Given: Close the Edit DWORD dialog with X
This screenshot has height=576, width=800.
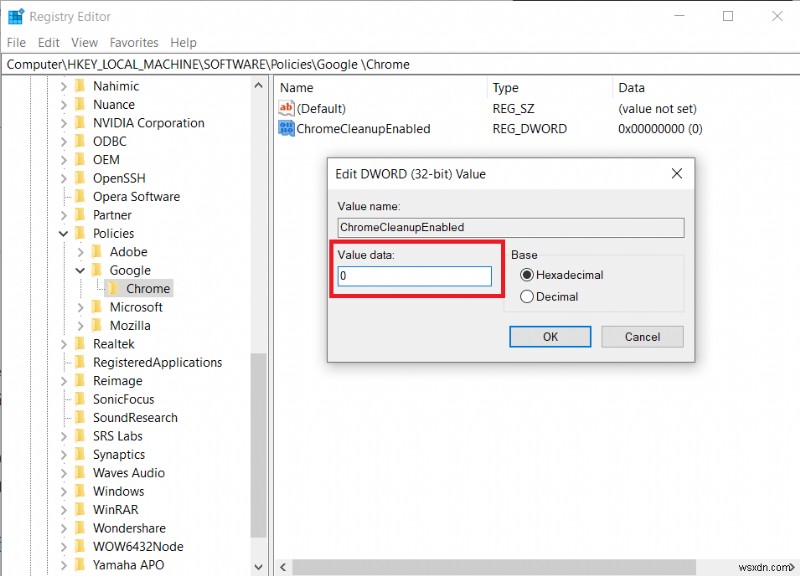Looking at the screenshot, I should [x=677, y=173].
